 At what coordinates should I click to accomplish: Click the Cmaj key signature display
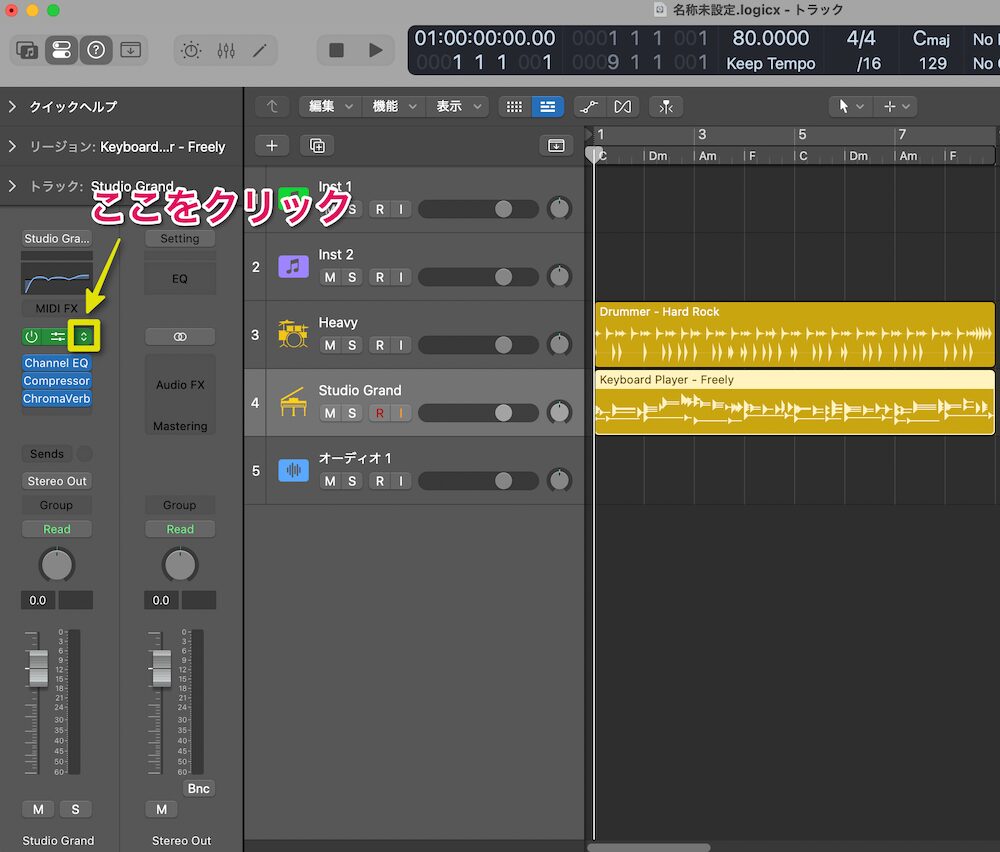pyautogui.click(x=932, y=39)
